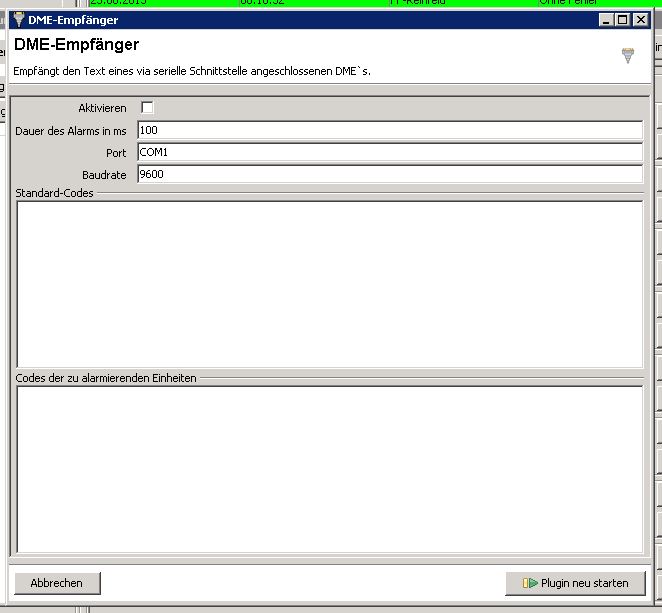This screenshot has height=613, width=662.
Task: Click the bold DME-Empfänger heading
Action: 76,45
